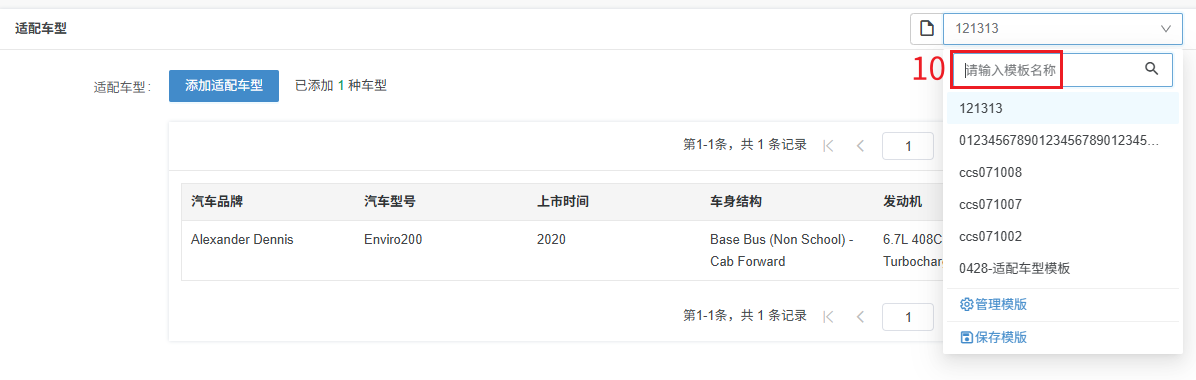
Task: Go to previous page in top pagination
Action: 860,146
